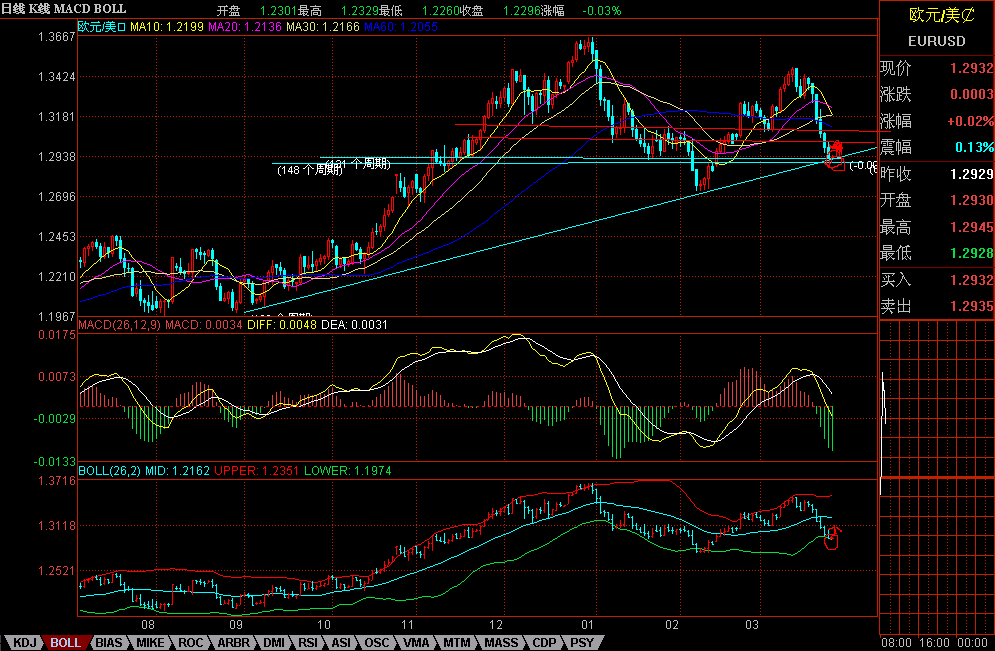The width and height of the screenshot is (995, 651).
Task: Click the LOWER: 1.1974 value
Action: point(348,471)
